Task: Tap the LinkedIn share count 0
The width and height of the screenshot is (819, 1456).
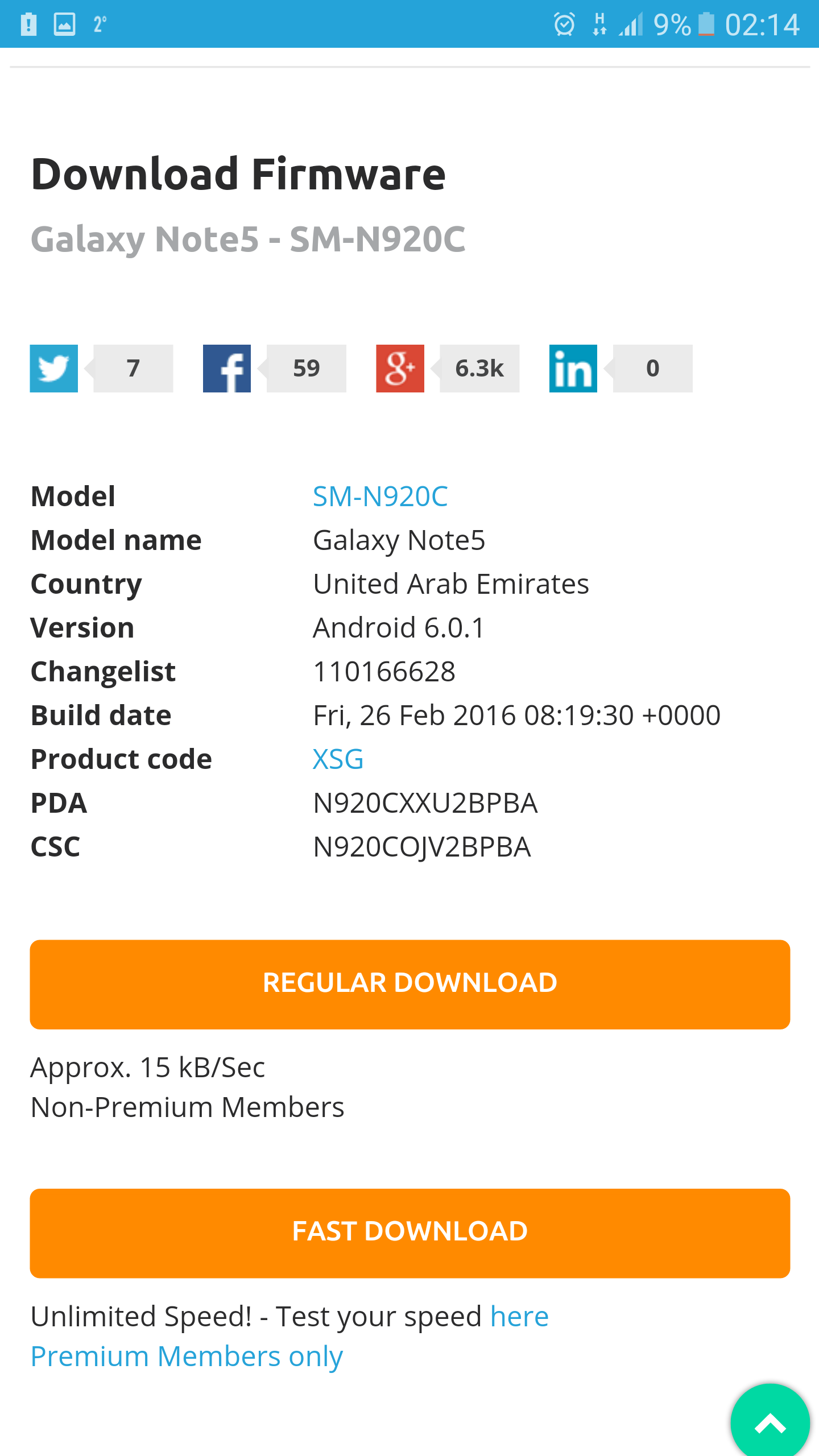Action: point(652,369)
